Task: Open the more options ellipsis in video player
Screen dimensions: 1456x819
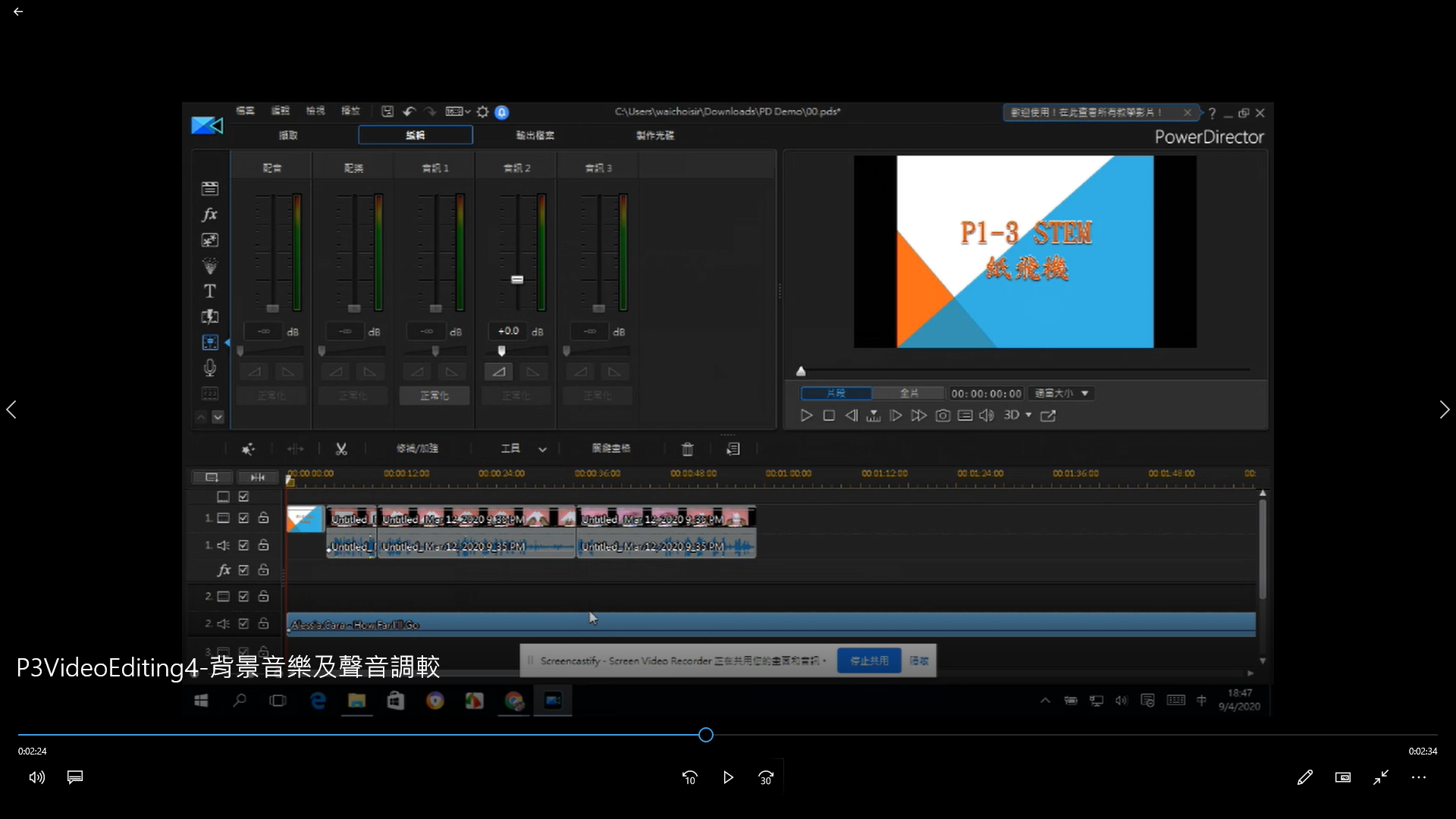Action: [x=1419, y=777]
